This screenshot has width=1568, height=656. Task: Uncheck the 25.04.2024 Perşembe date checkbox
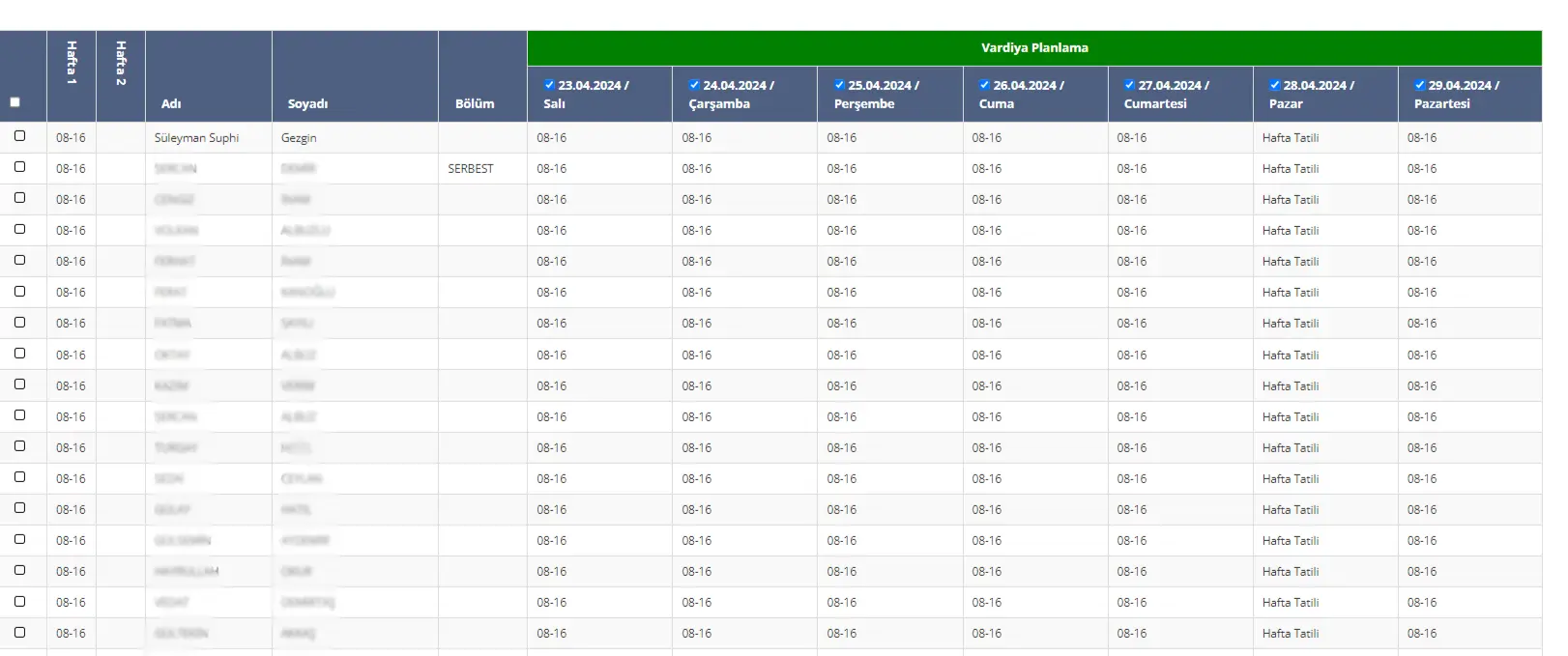point(839,85)
